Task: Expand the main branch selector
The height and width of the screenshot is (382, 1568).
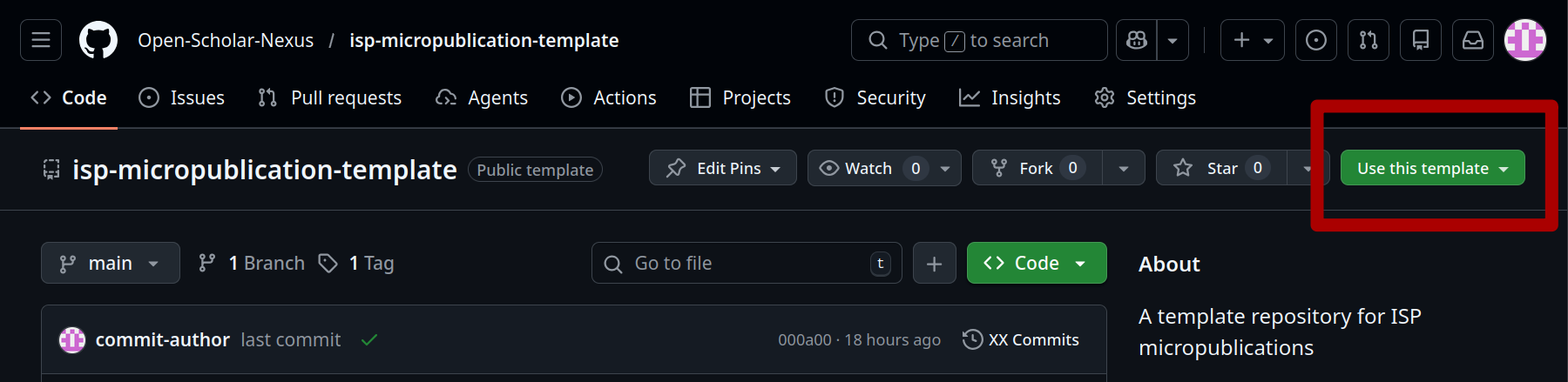Action: (111, 264)
